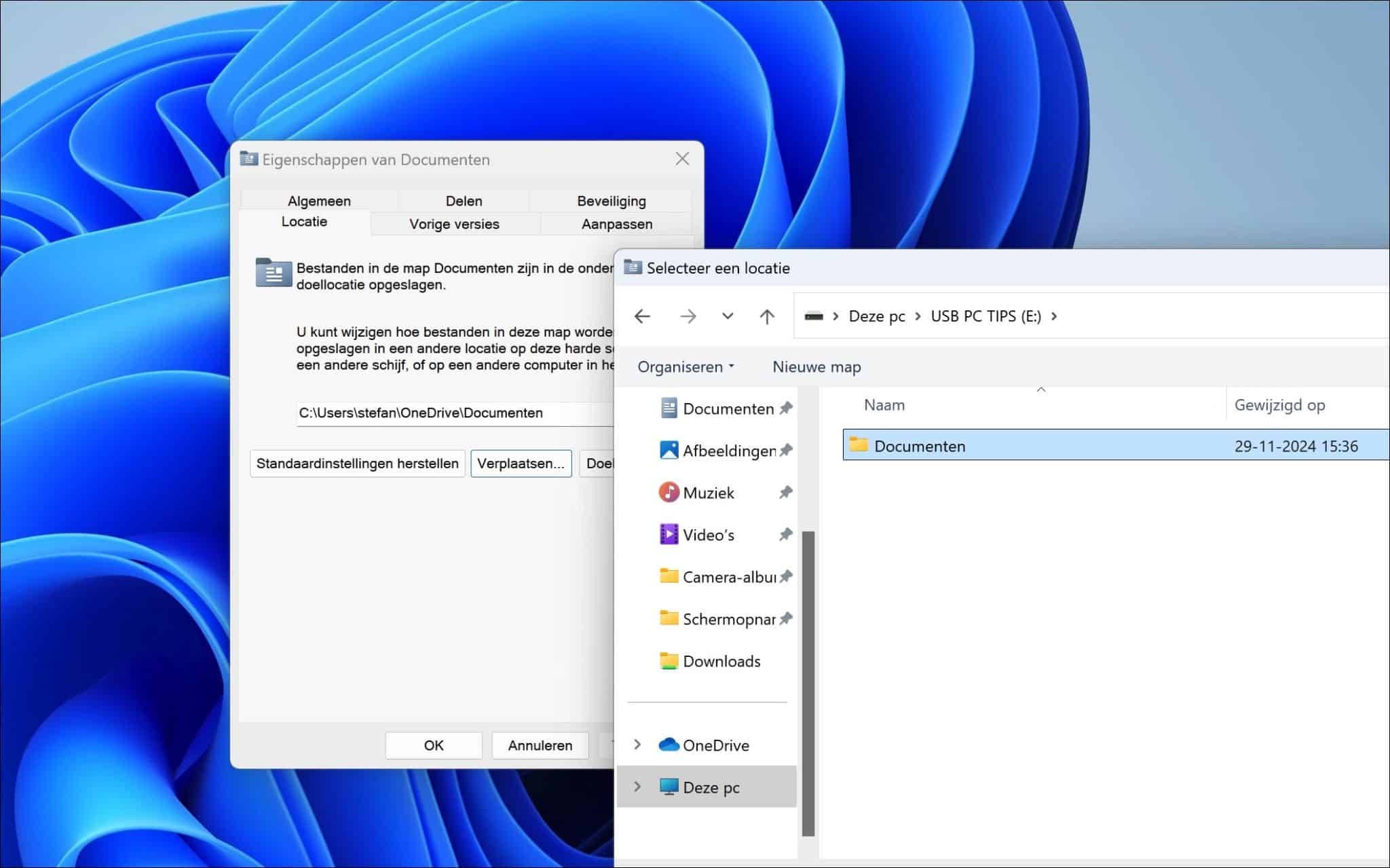1390x868 pixels.
Task: Go up one folder level arrow
Action: [x=767, y=316]
